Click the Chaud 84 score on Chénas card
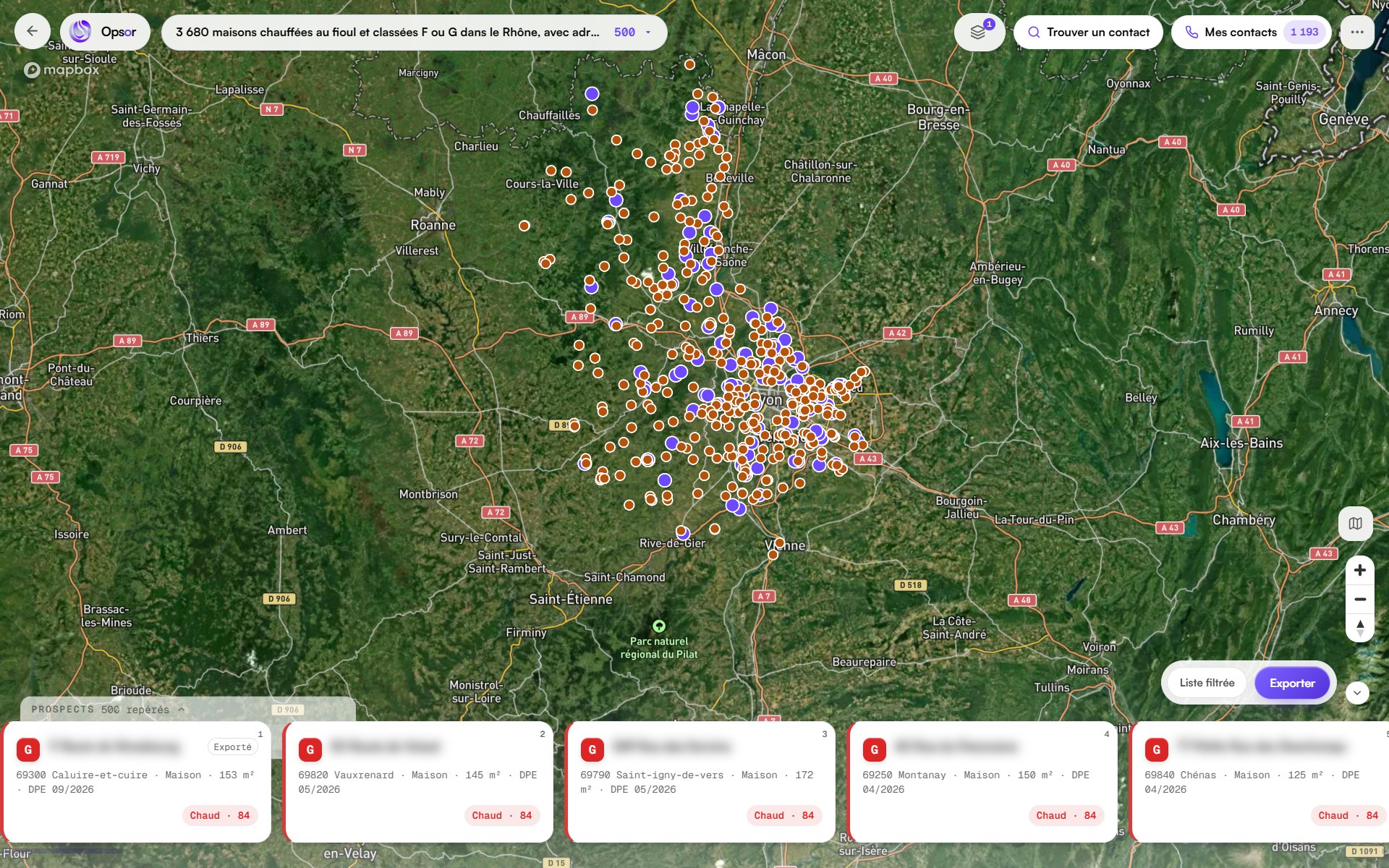 (x=1348, y=815)
